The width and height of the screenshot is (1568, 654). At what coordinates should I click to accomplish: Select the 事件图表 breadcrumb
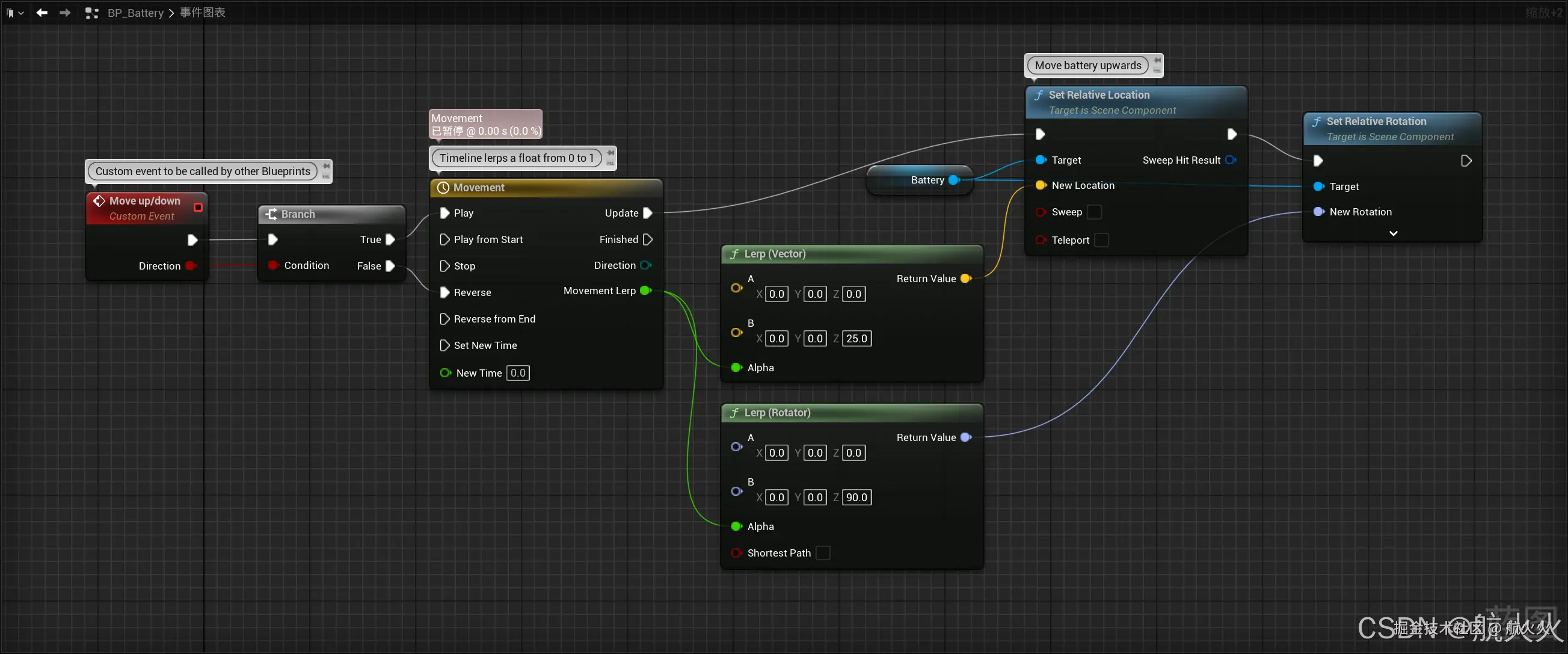[202, 13]
